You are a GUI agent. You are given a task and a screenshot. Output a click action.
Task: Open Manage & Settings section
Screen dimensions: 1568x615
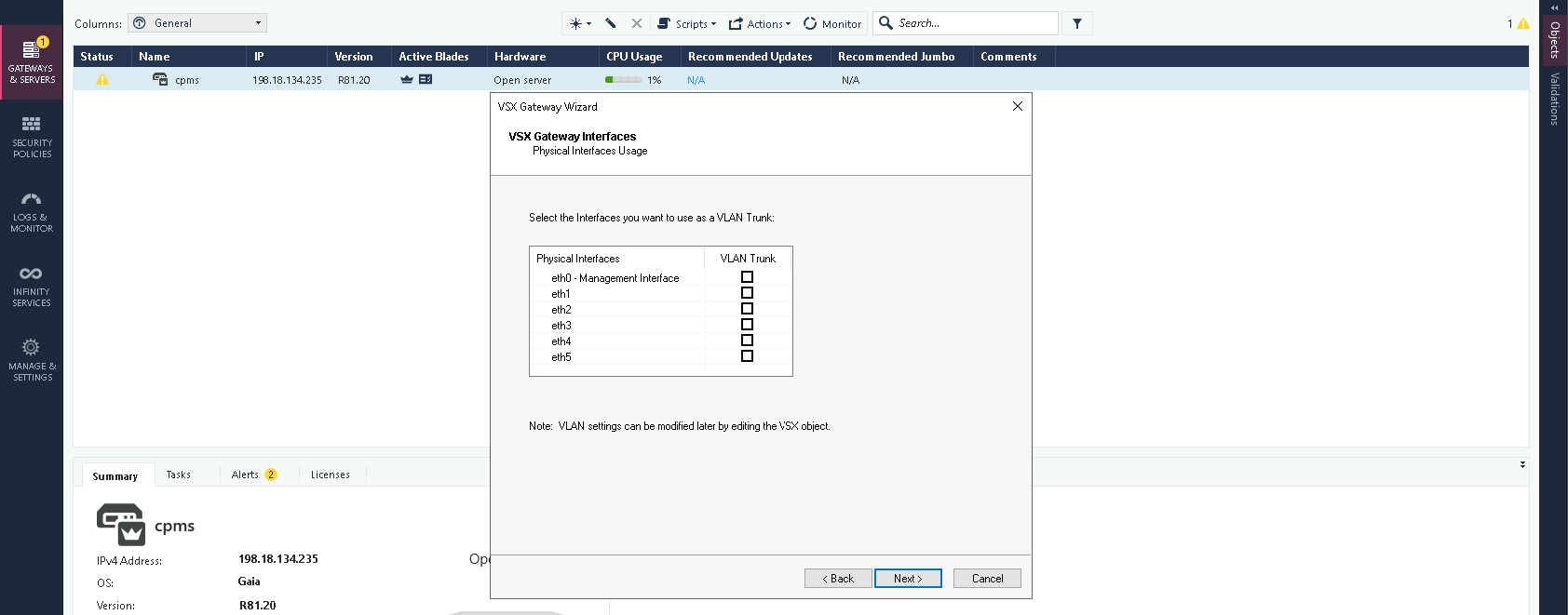coord(32,360)
